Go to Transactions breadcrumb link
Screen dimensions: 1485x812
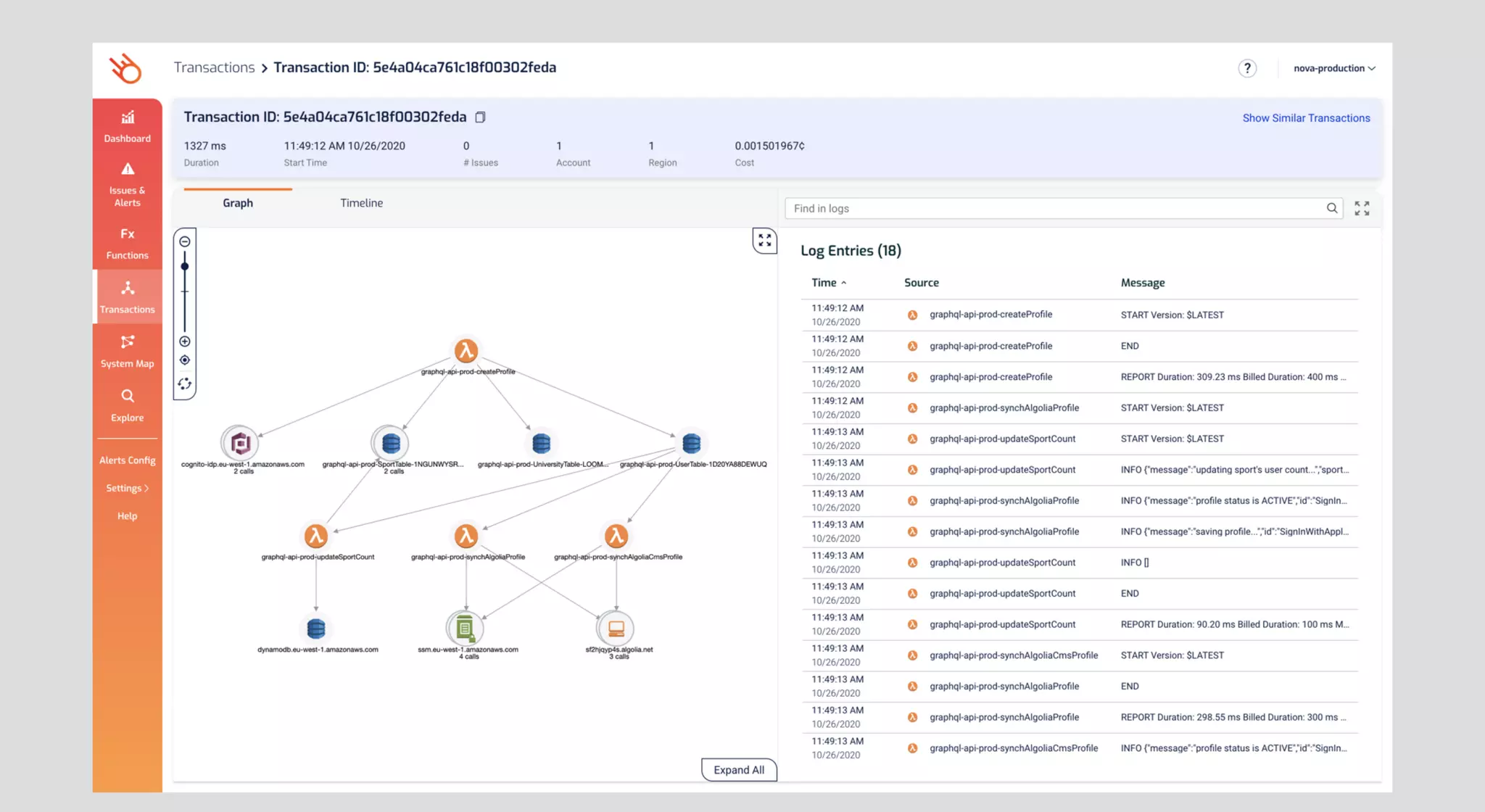pyautogui.click(x=214, y=67)
